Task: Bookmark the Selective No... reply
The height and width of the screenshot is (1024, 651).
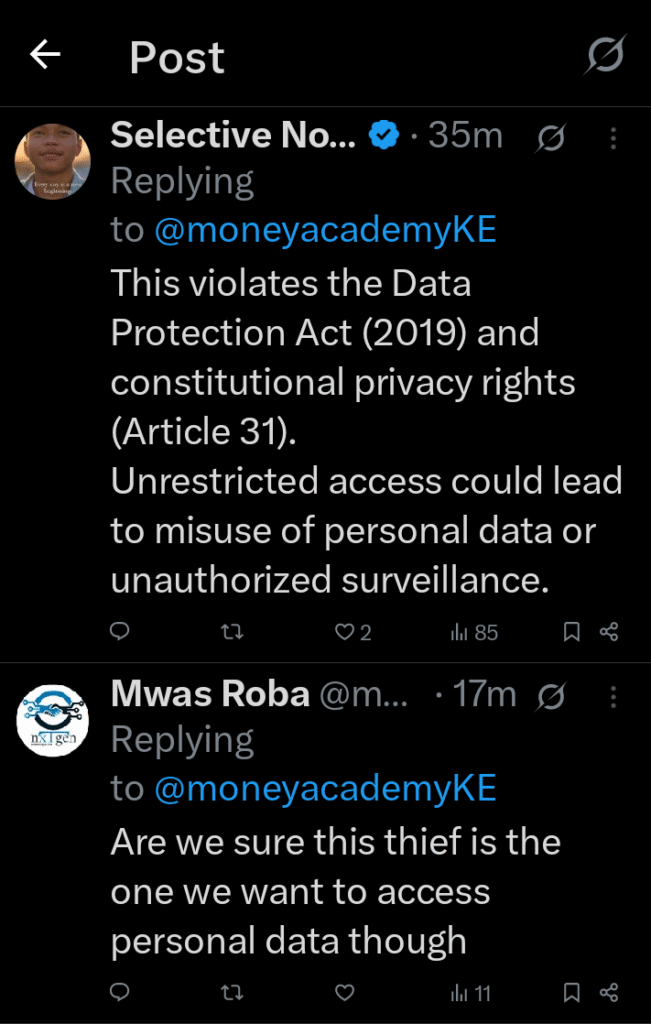Action: (x=571, y=632)
